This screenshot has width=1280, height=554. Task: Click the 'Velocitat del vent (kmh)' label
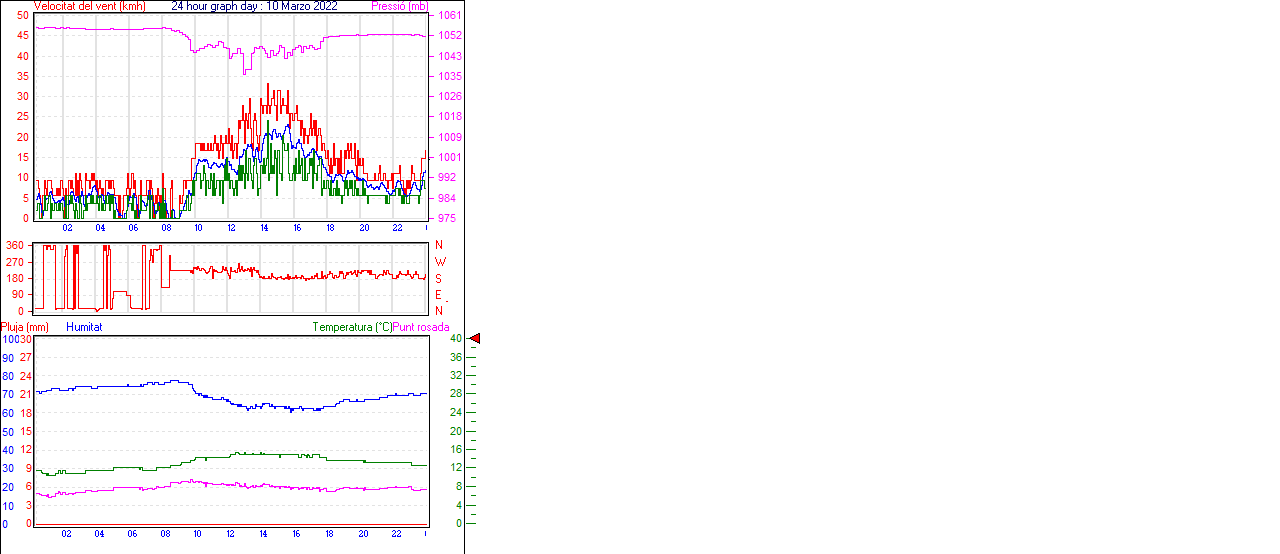[x=89, y=6]
